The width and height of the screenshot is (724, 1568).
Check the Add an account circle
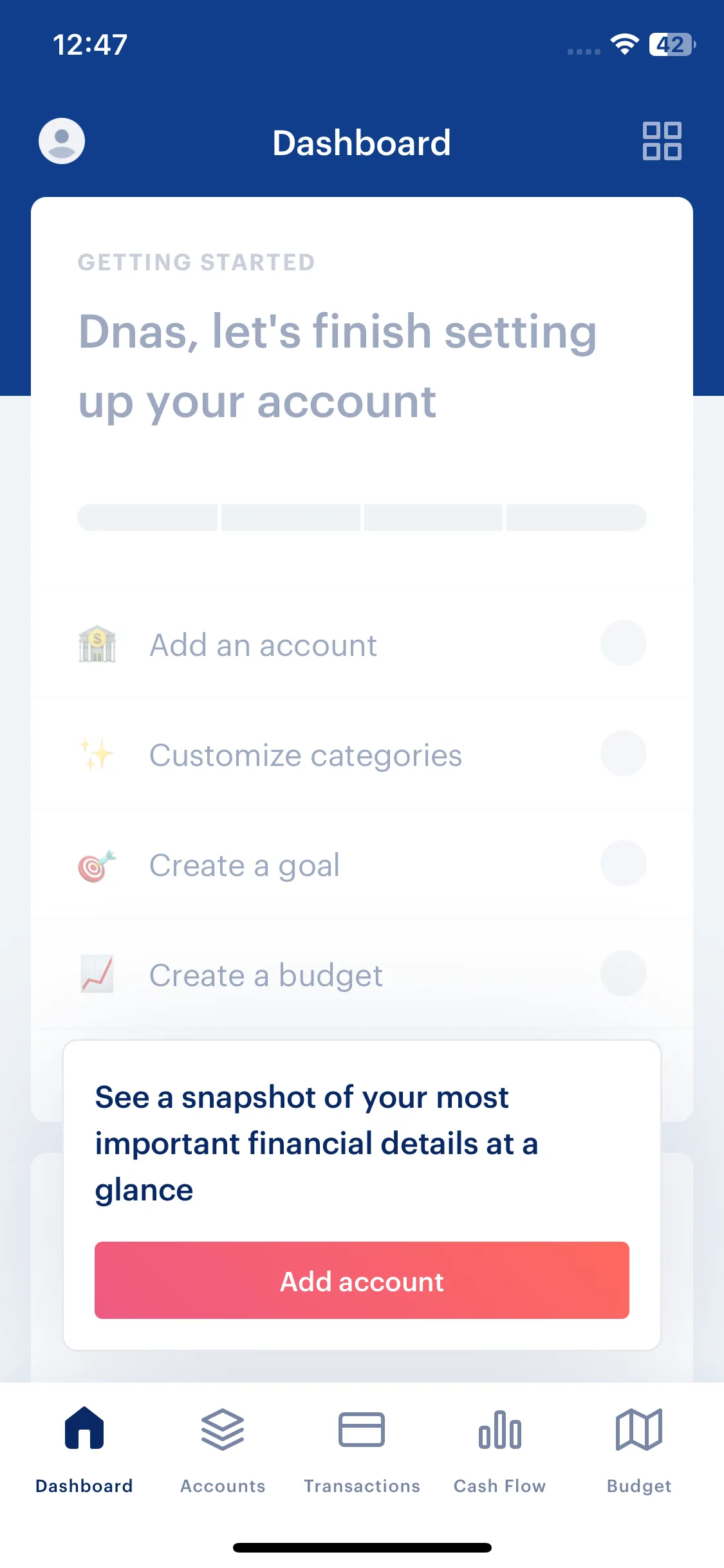tap(623, 643)
